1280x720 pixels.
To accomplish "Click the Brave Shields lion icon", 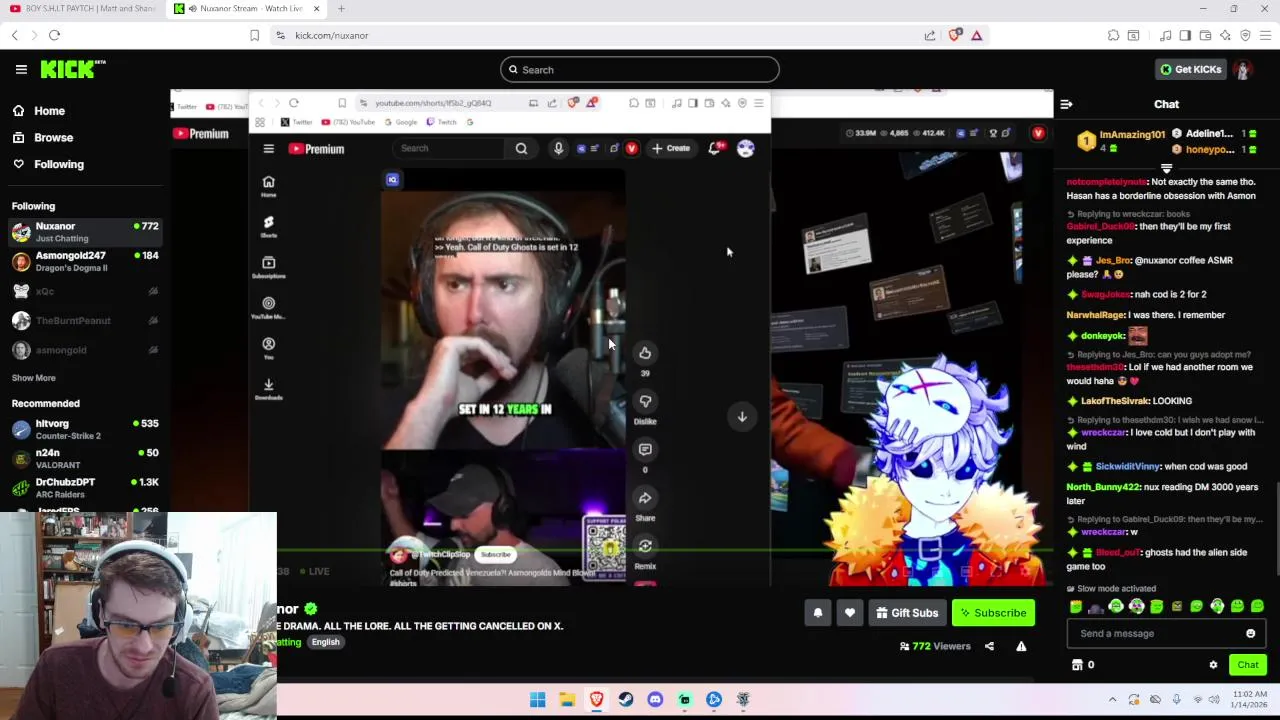I will 955,35.
